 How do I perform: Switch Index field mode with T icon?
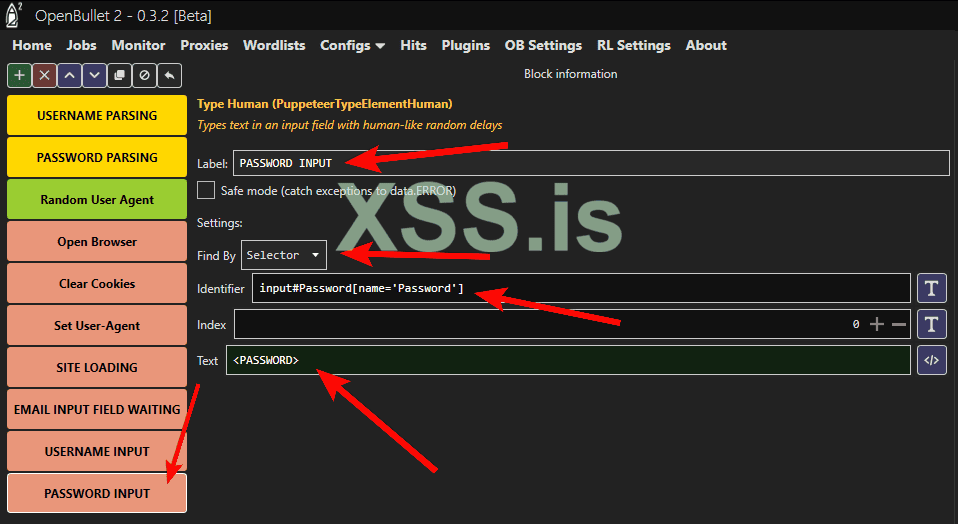coord(932,324)
